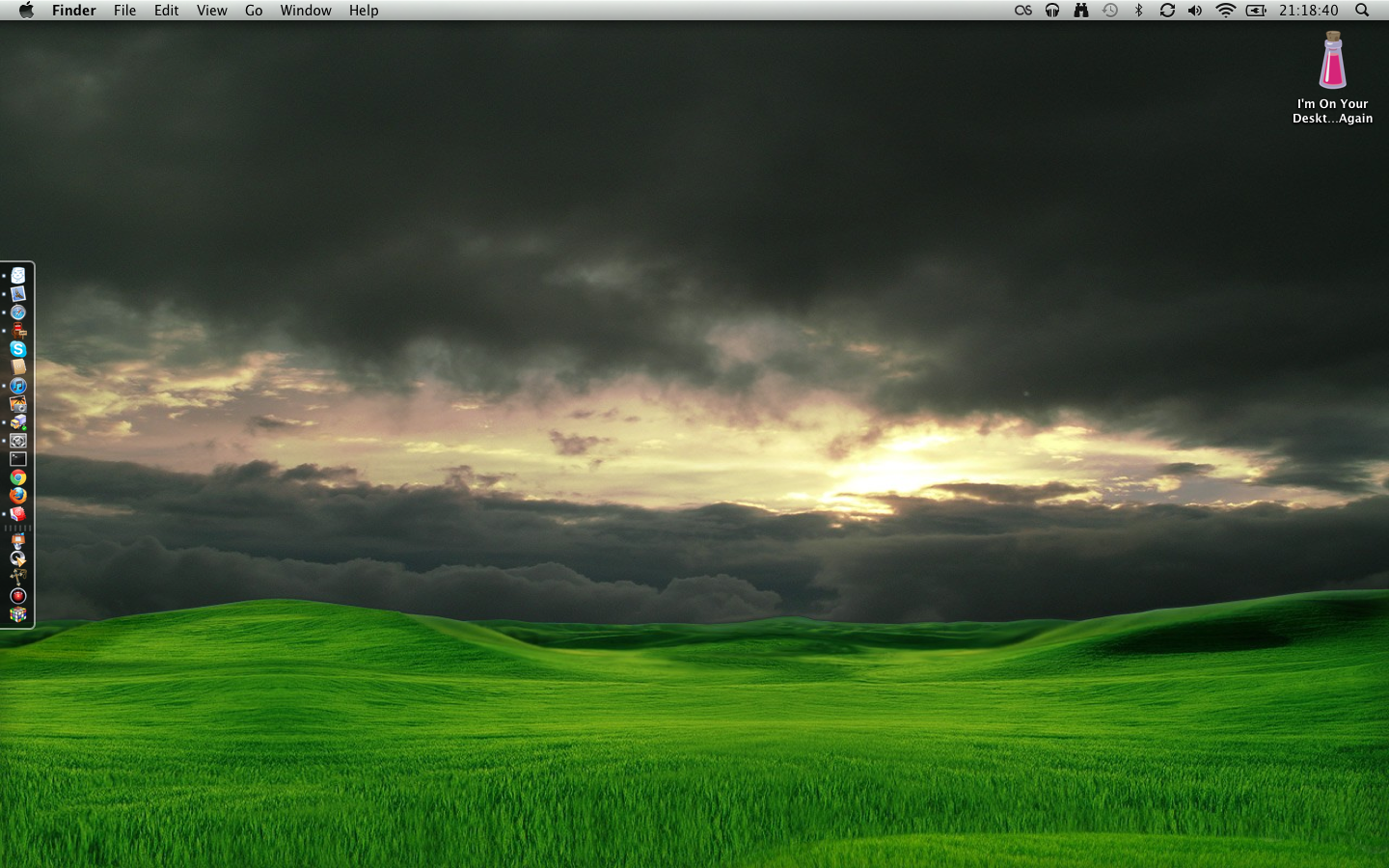Open iTunes in the Dock
This screenshot has width=1389, height=868.
(x=18, y=386)
